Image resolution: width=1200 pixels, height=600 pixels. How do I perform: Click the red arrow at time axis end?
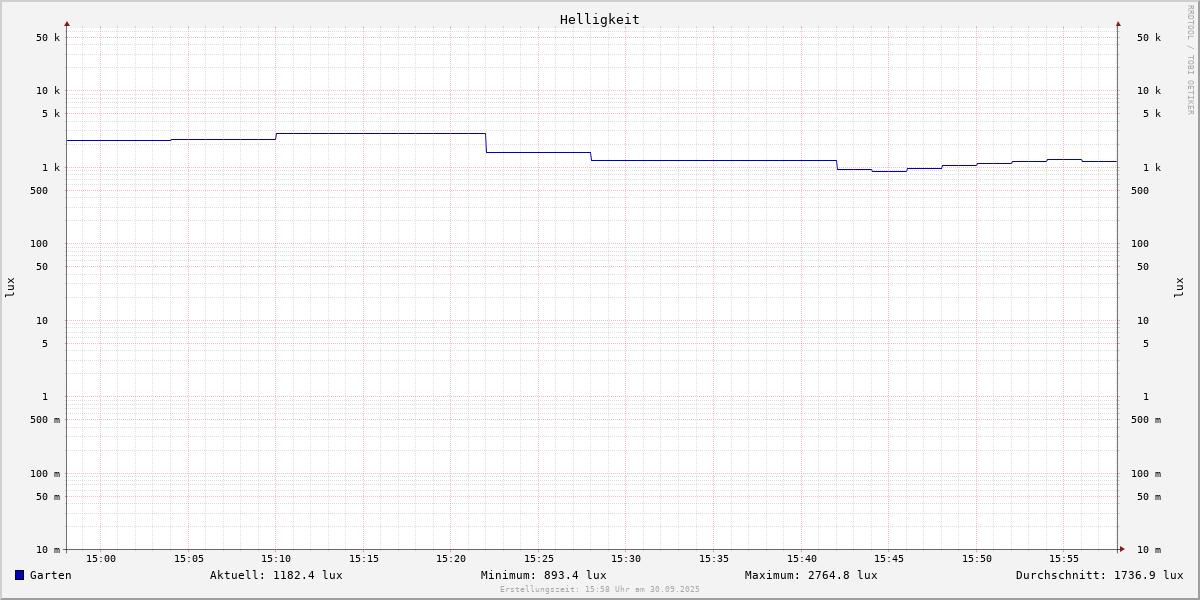click(x=1122, y=549)
